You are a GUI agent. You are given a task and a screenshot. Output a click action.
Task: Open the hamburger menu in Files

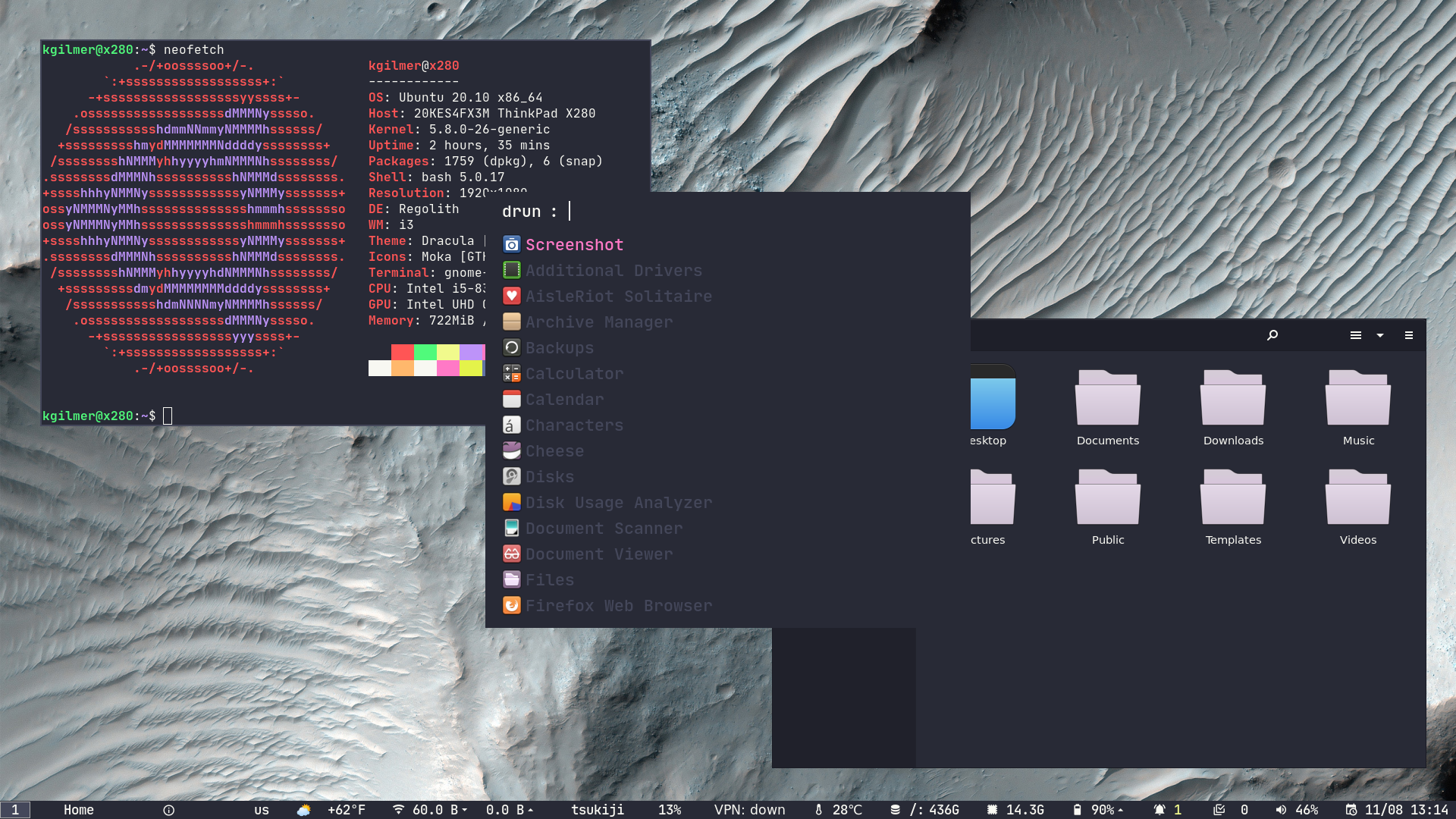(1409, 335)
